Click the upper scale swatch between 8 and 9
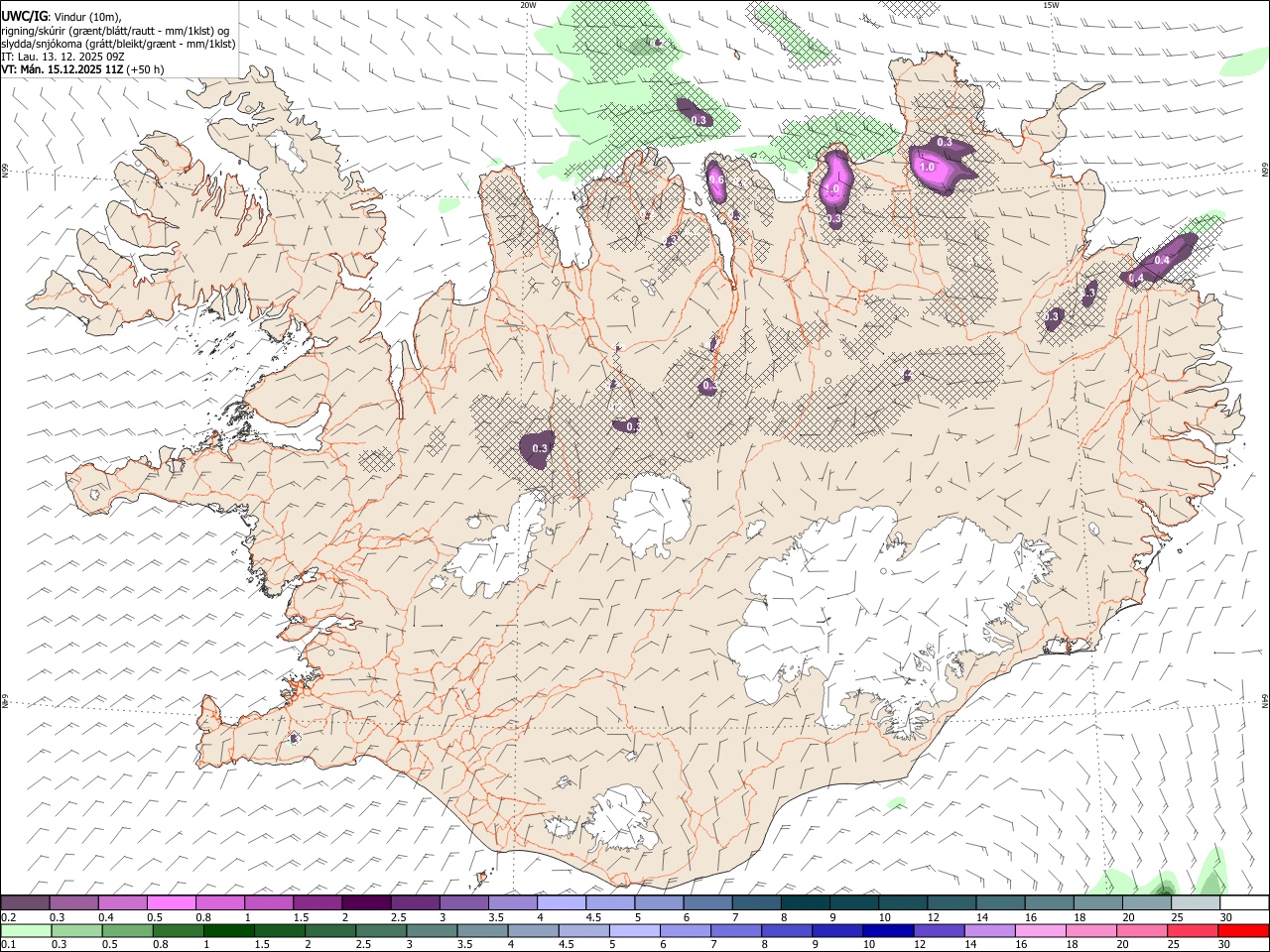The width and height of the screenshot is (1270, 952). pos(805,902)
